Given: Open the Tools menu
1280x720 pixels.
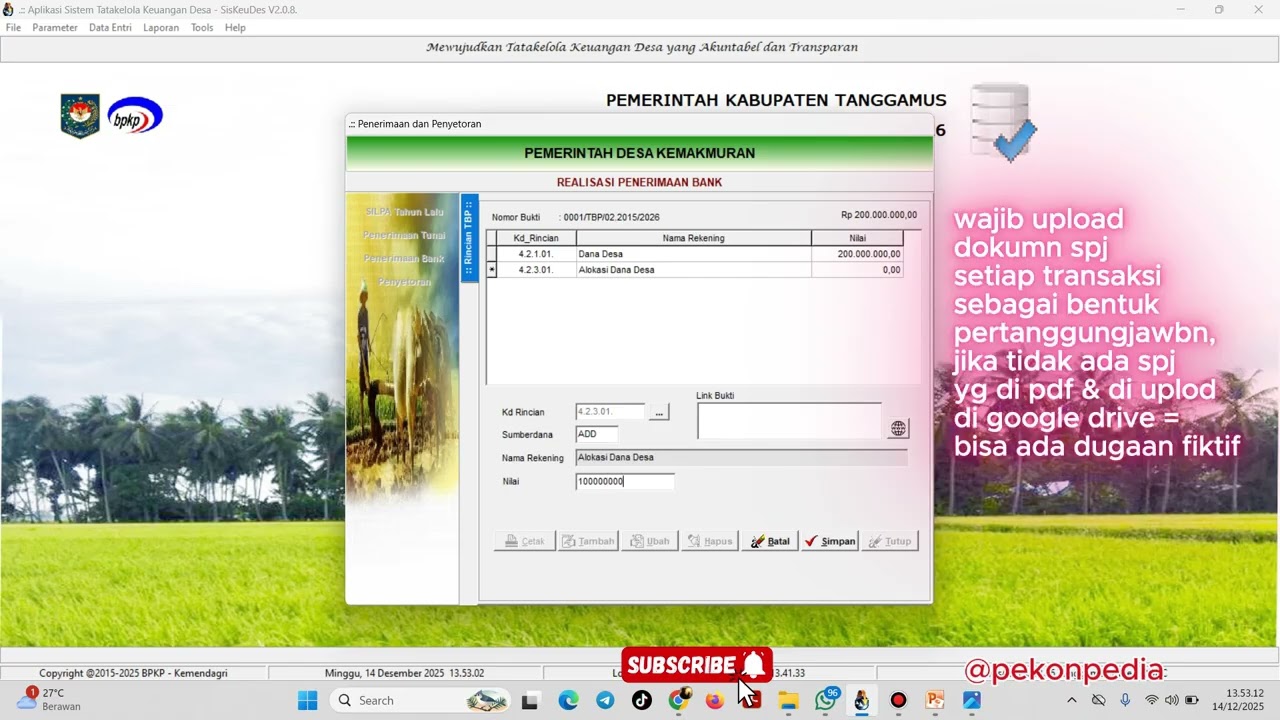Looking at the screenshot, I should pos(202,28).
